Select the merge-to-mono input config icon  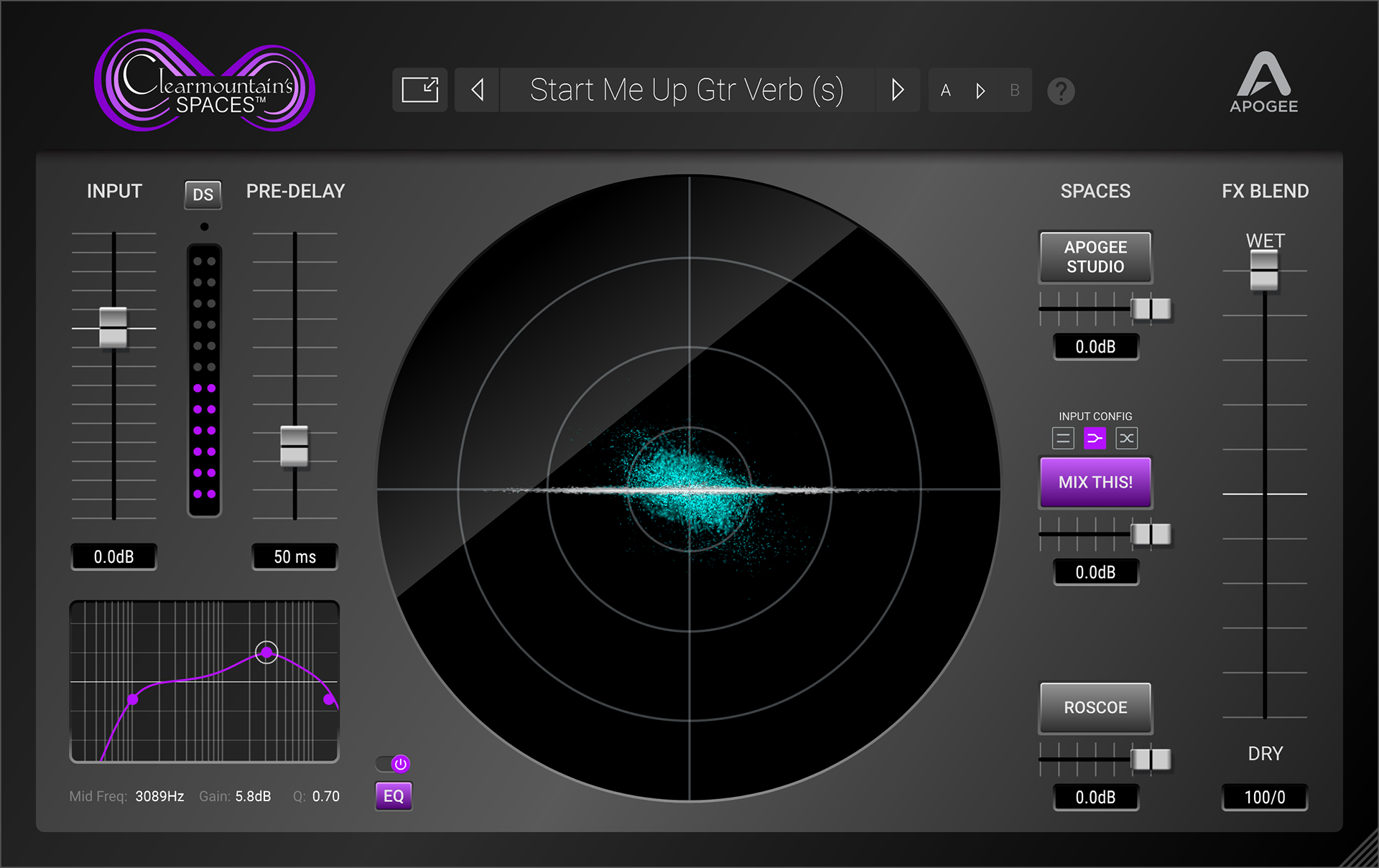[1095, 438]
